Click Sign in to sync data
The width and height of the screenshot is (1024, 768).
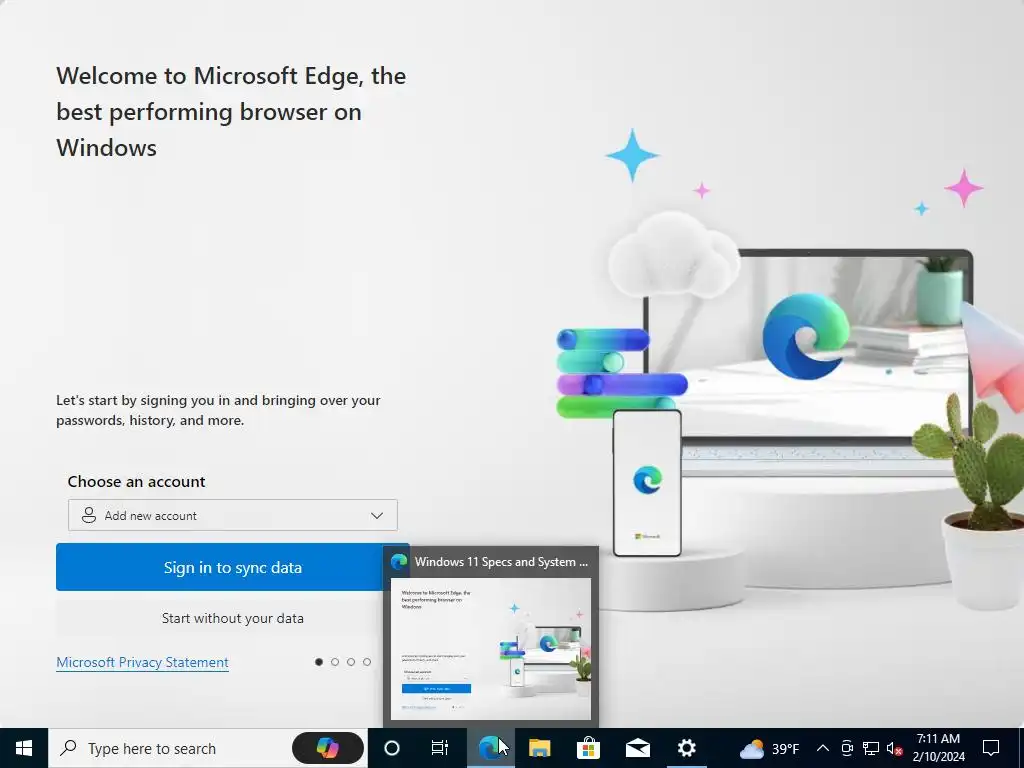(x=232, y=567)
